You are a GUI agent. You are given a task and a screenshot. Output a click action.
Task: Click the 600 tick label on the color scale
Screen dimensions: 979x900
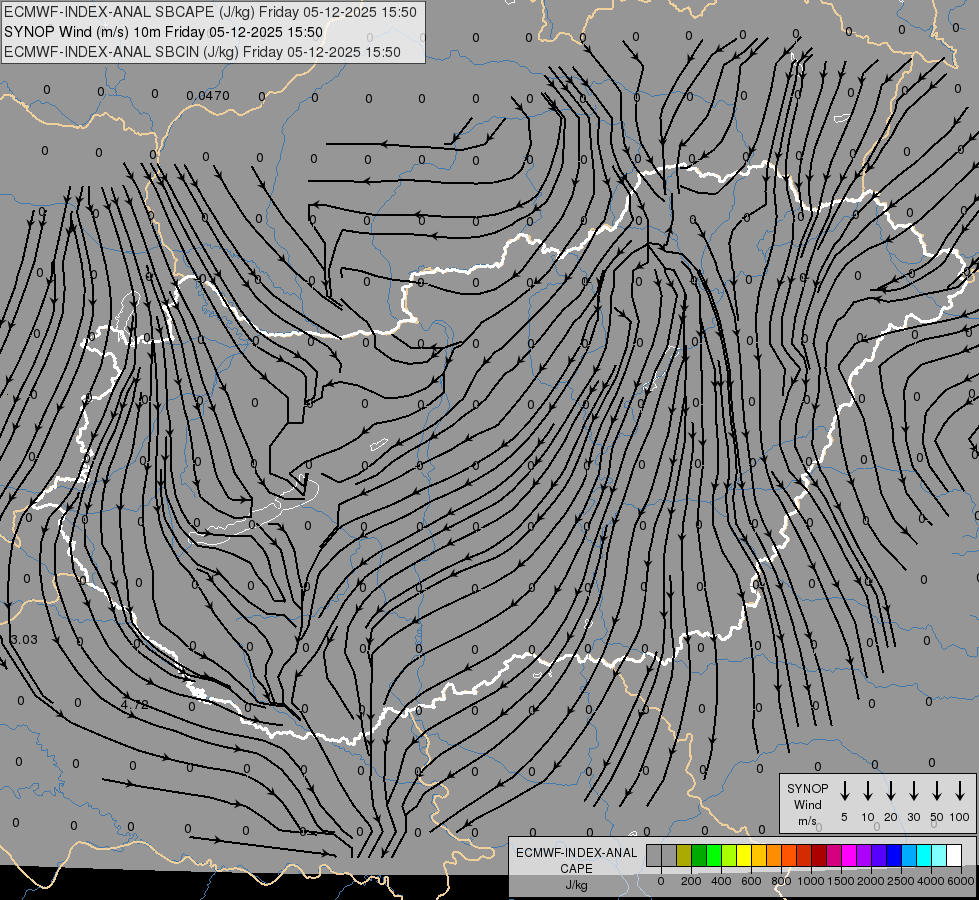(751, 881)
